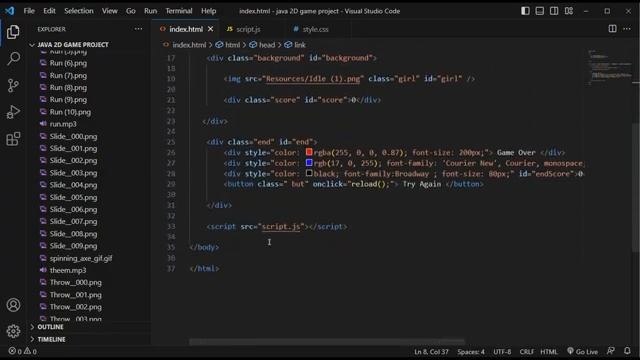
Task: Open Run (10).png in explorer
Action: [70, 112]
